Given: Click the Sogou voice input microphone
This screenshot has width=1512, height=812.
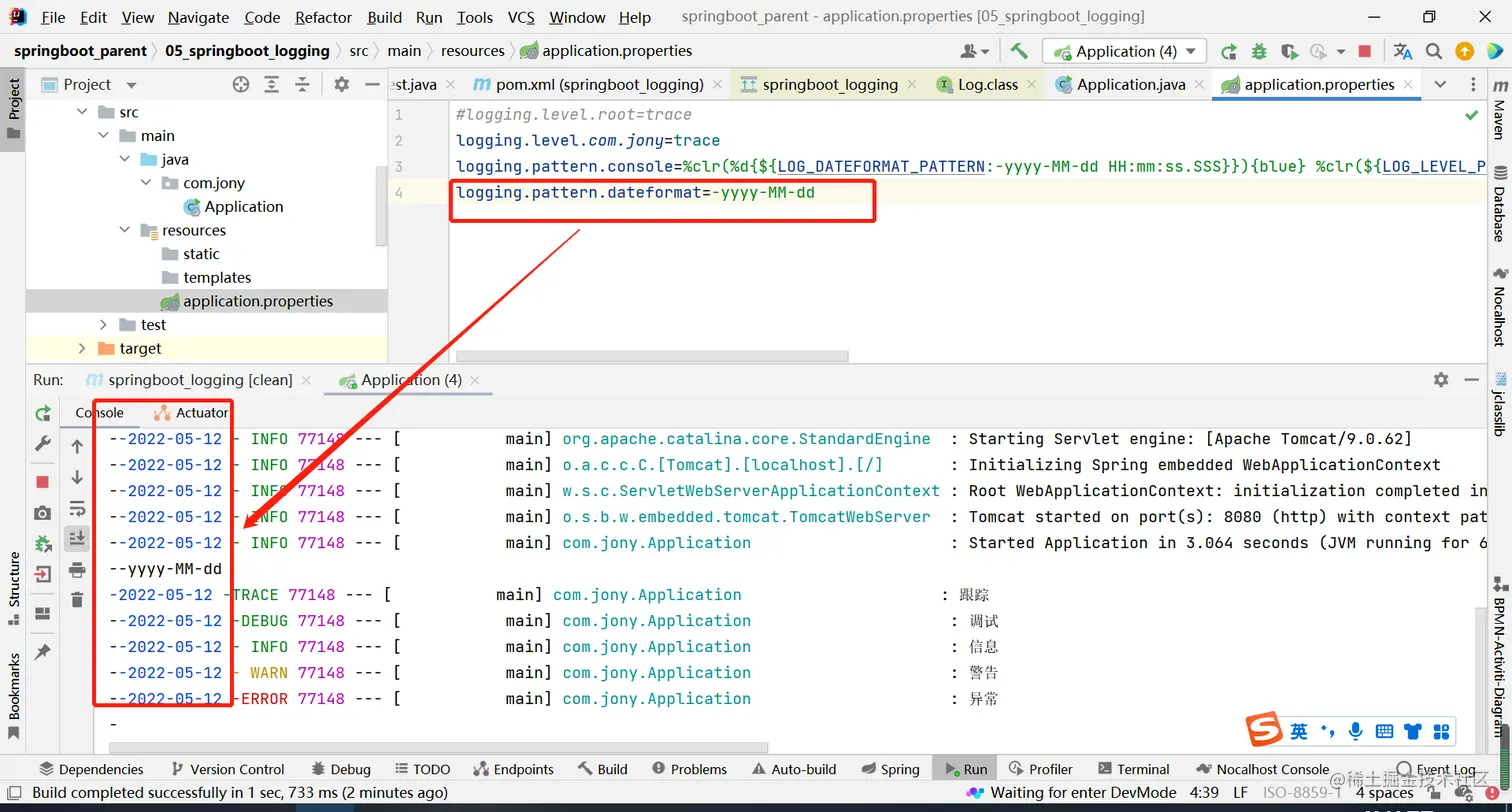Looking at the screenshot, I should pos(1356,731).
